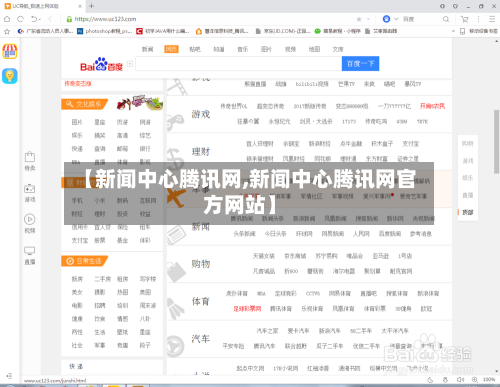Select the 新闻 search tab
Screen dimensions: 500x387
[147, 49]
